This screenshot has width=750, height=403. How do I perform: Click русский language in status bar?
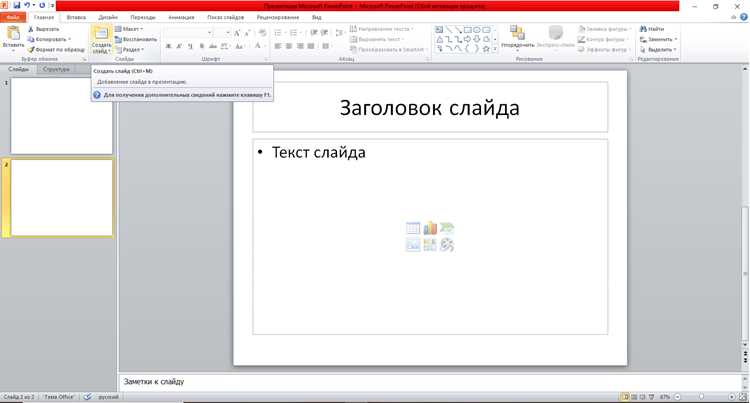(108, 397)
